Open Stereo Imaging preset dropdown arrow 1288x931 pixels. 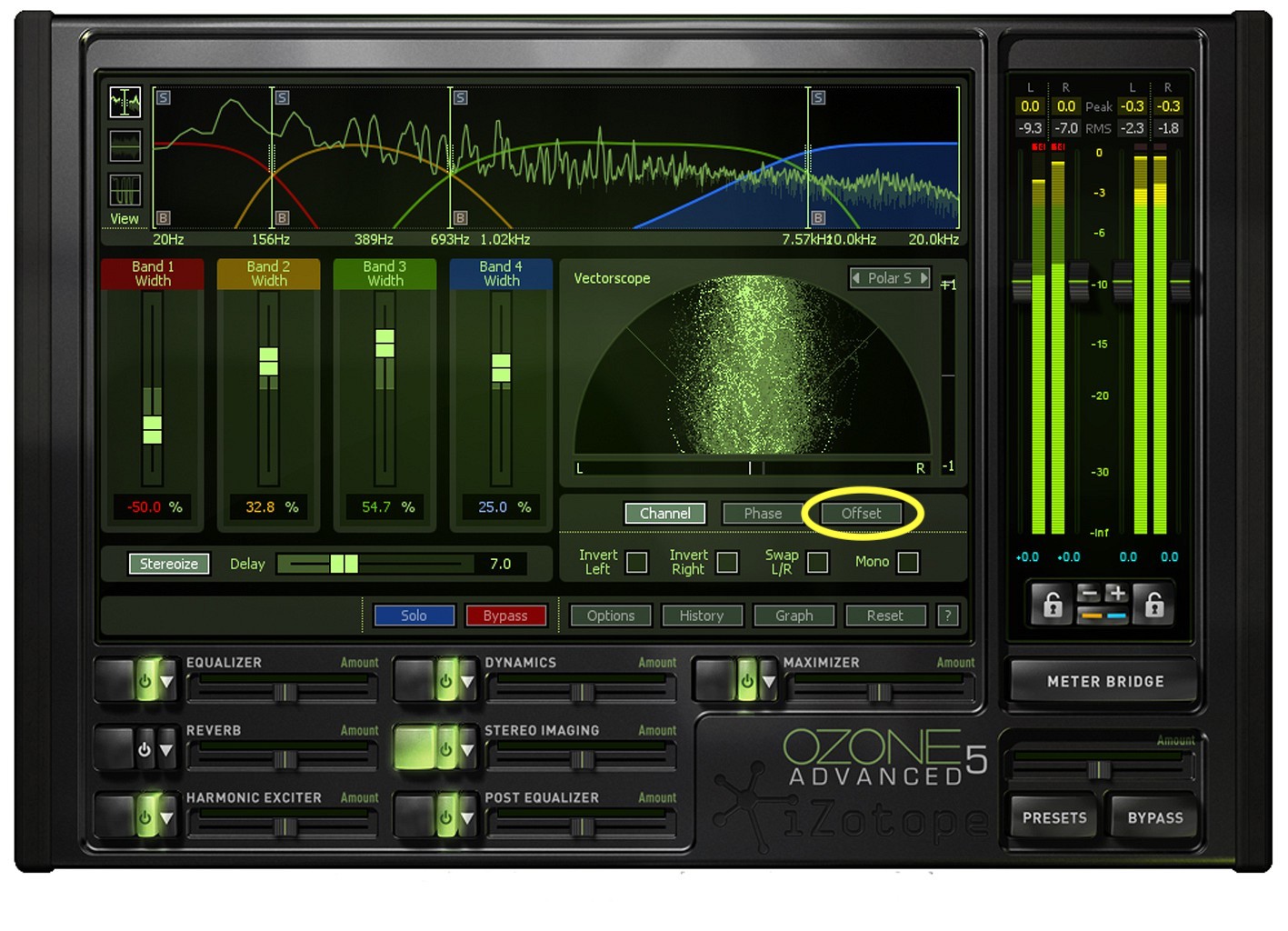(x=467, y=750)
